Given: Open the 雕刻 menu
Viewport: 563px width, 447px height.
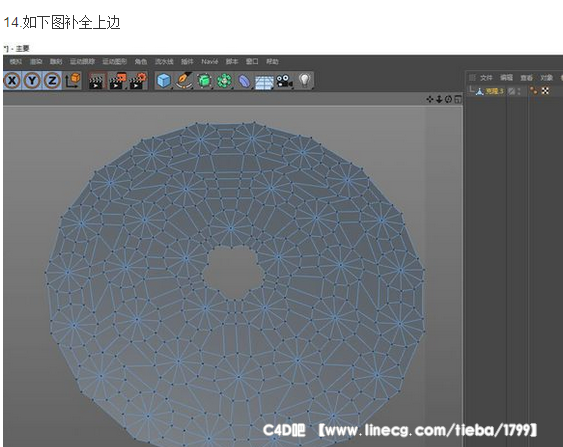Looking at the screenshot, I should coord(56,62).
